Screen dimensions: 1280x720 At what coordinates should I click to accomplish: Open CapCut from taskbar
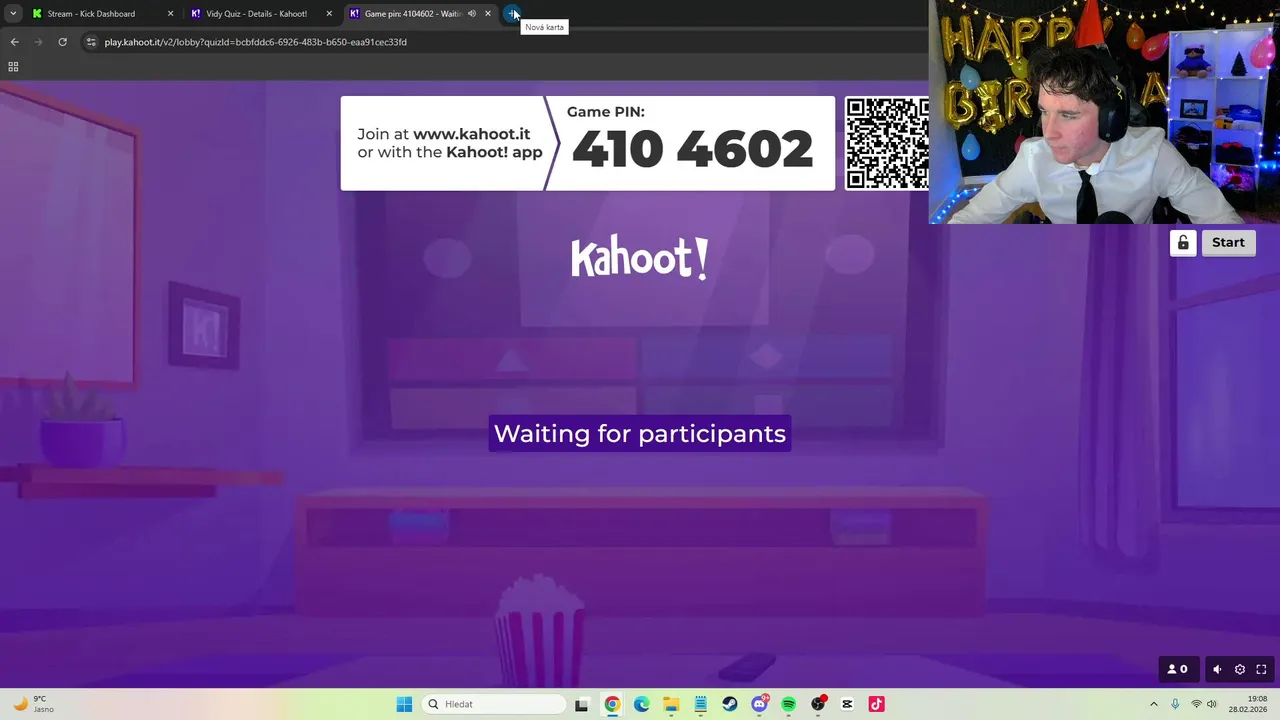pos(848,704)
